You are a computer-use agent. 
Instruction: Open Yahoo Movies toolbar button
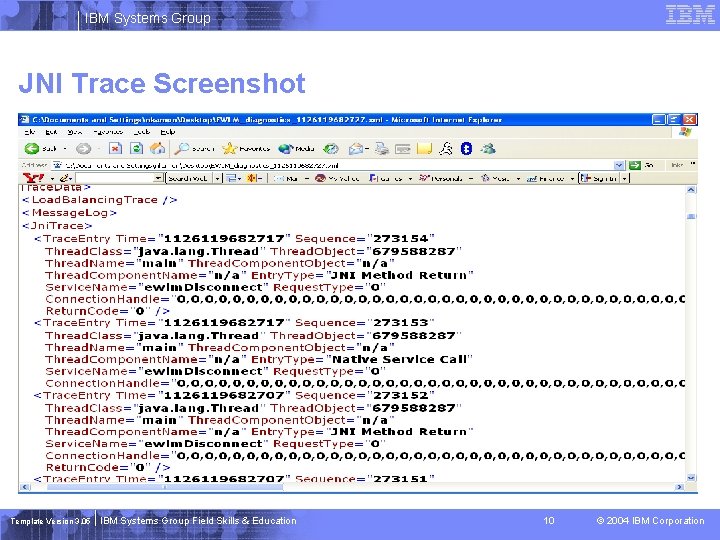pyautogui.click(x=495, y=178)
